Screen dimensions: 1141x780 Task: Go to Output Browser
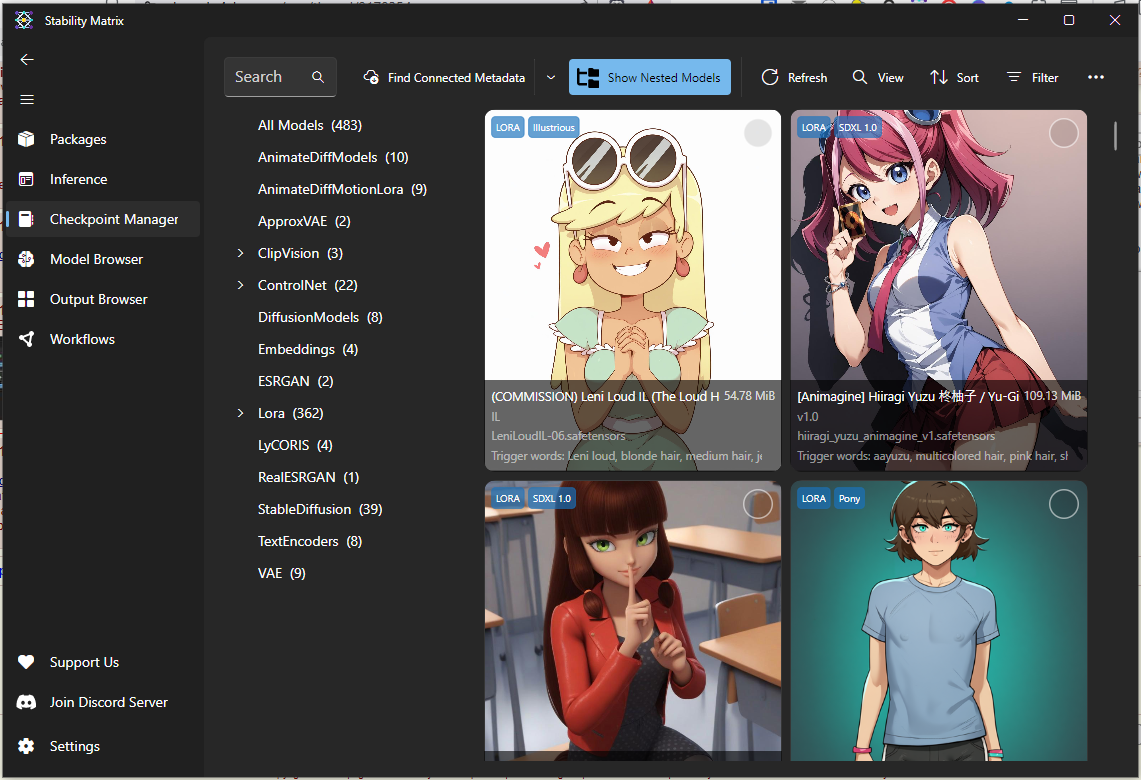(102, 299)
